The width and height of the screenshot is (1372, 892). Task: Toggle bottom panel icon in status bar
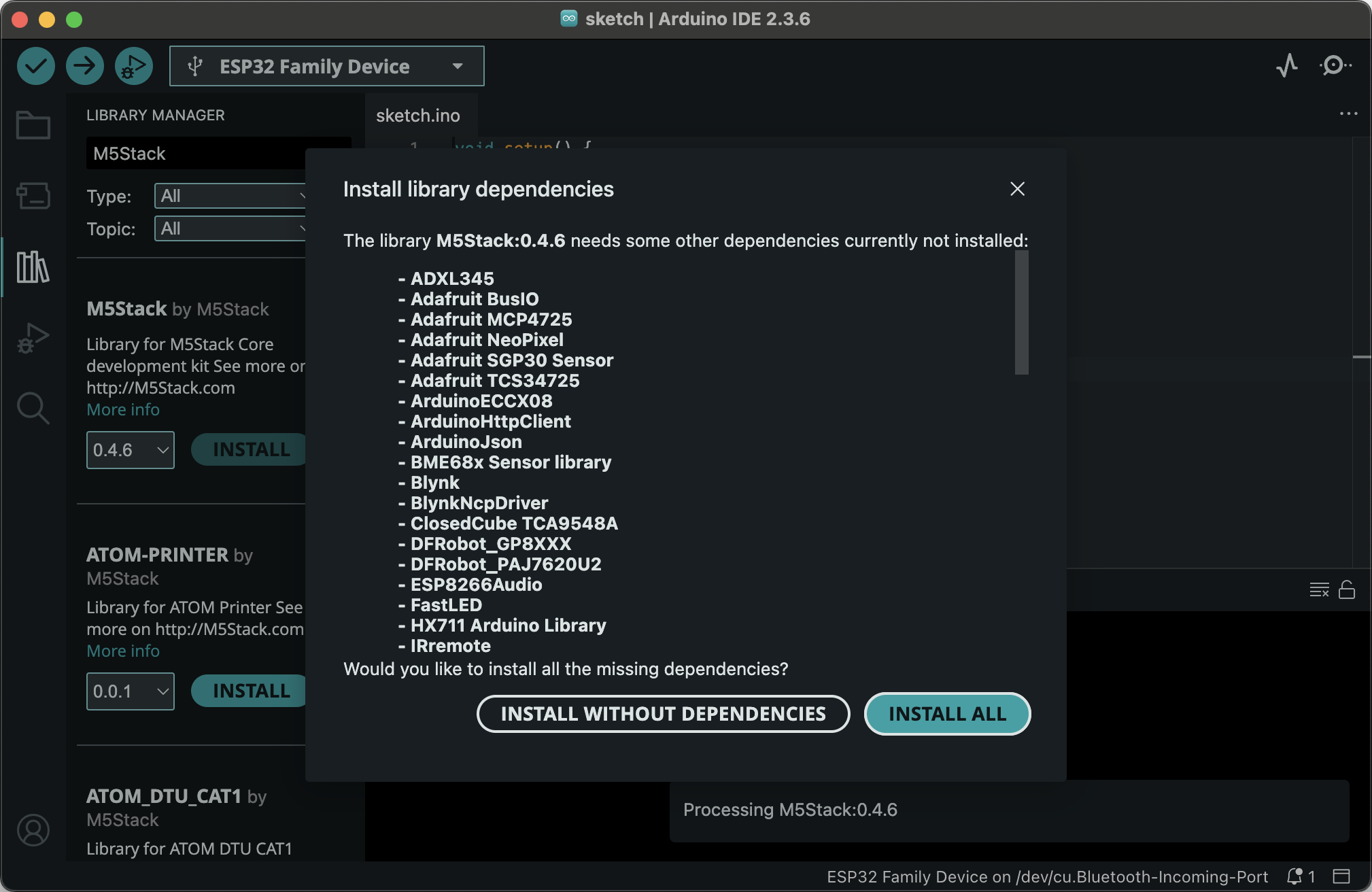tap(1341, 876)
